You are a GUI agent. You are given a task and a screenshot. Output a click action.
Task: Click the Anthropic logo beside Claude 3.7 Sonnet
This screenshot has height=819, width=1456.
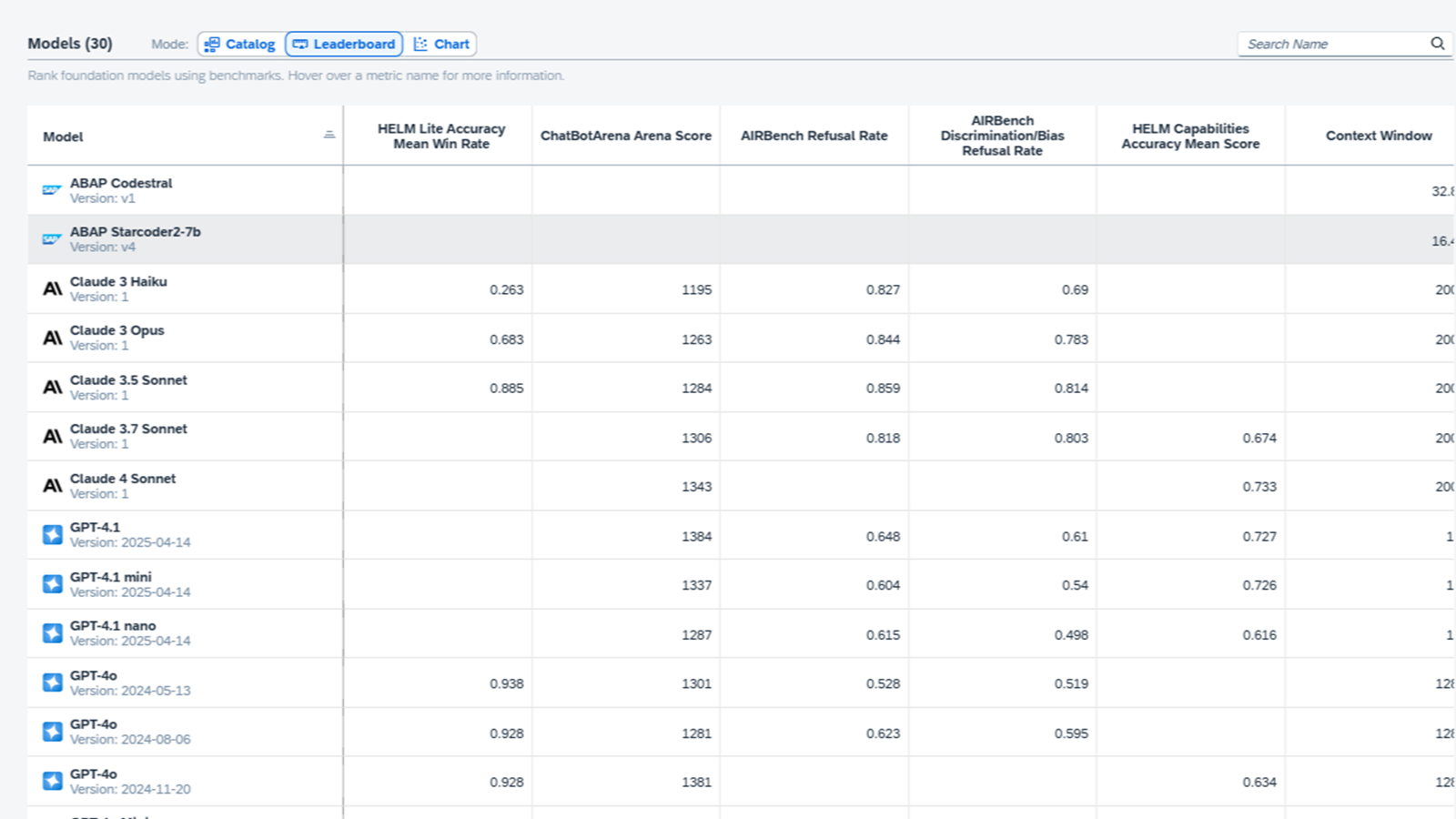pyautogui.click(x=53, y=437)
